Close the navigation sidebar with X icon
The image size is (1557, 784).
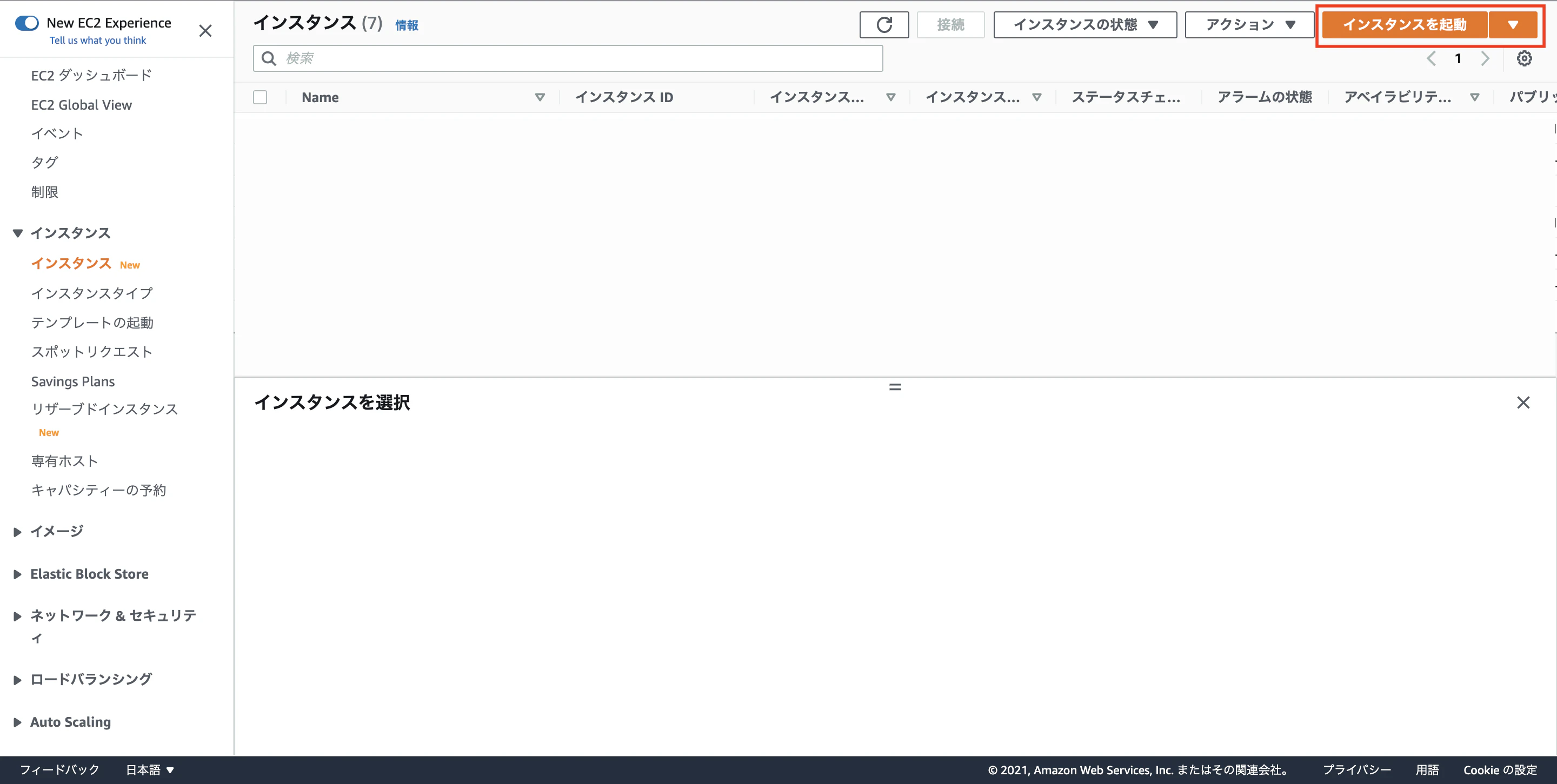pyautogui.click(x=205, y=31)
